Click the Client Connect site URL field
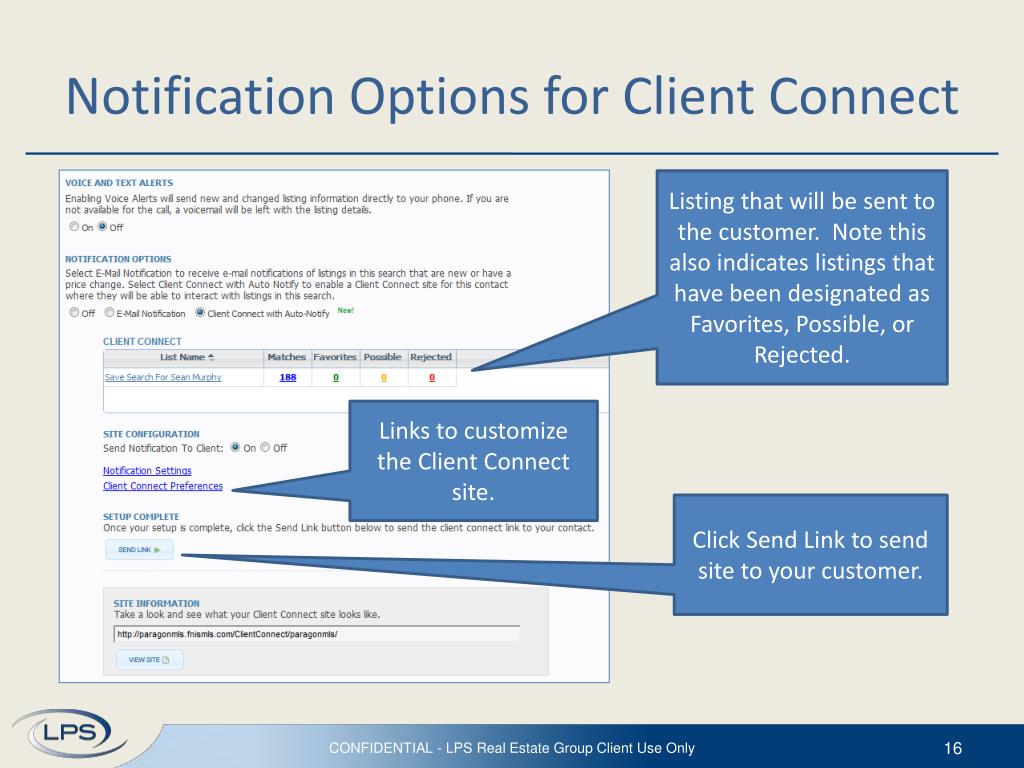Image resolution: width=1024 pixels, height=768 pixels. click(x=317, y=634)
